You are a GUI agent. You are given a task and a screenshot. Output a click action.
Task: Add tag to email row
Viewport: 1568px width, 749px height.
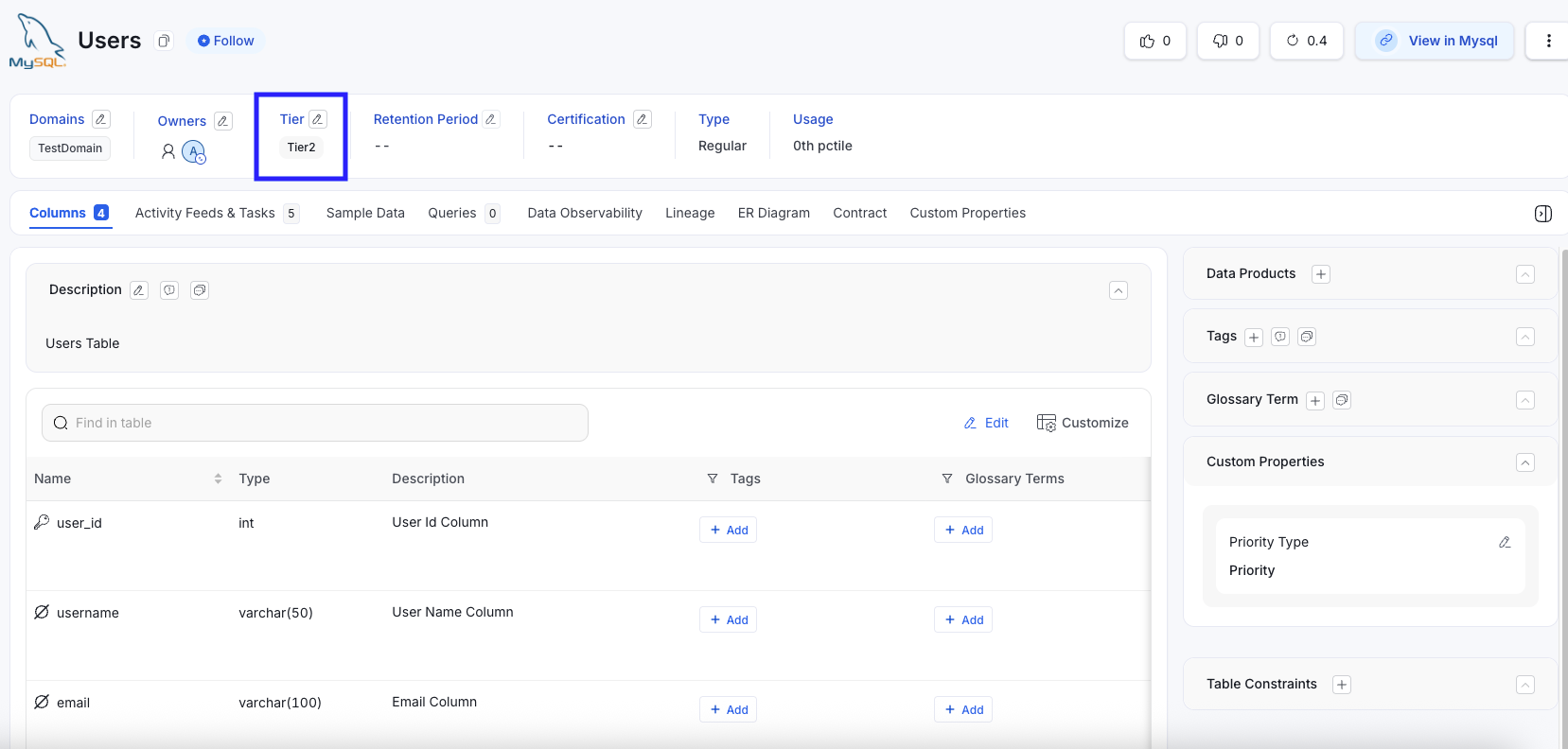tap(729, 709)
